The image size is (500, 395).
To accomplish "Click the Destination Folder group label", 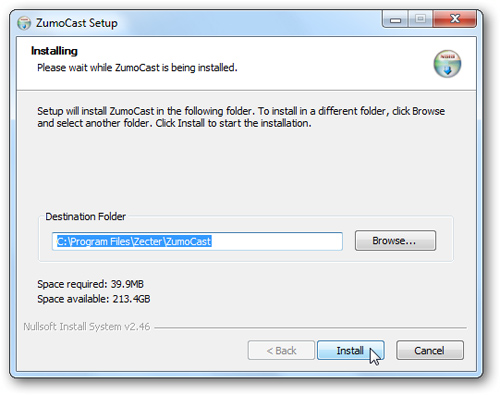I will pos(85,217).
